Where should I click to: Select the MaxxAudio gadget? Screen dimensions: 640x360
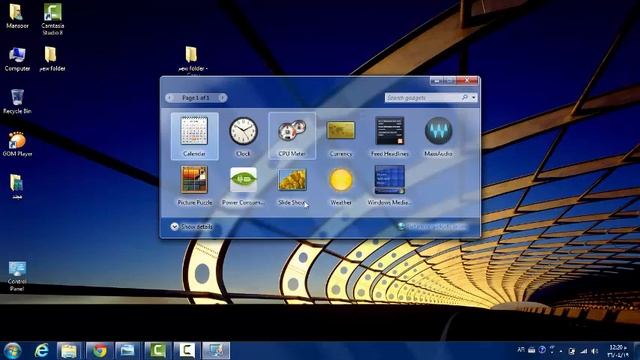pos(438,136)
